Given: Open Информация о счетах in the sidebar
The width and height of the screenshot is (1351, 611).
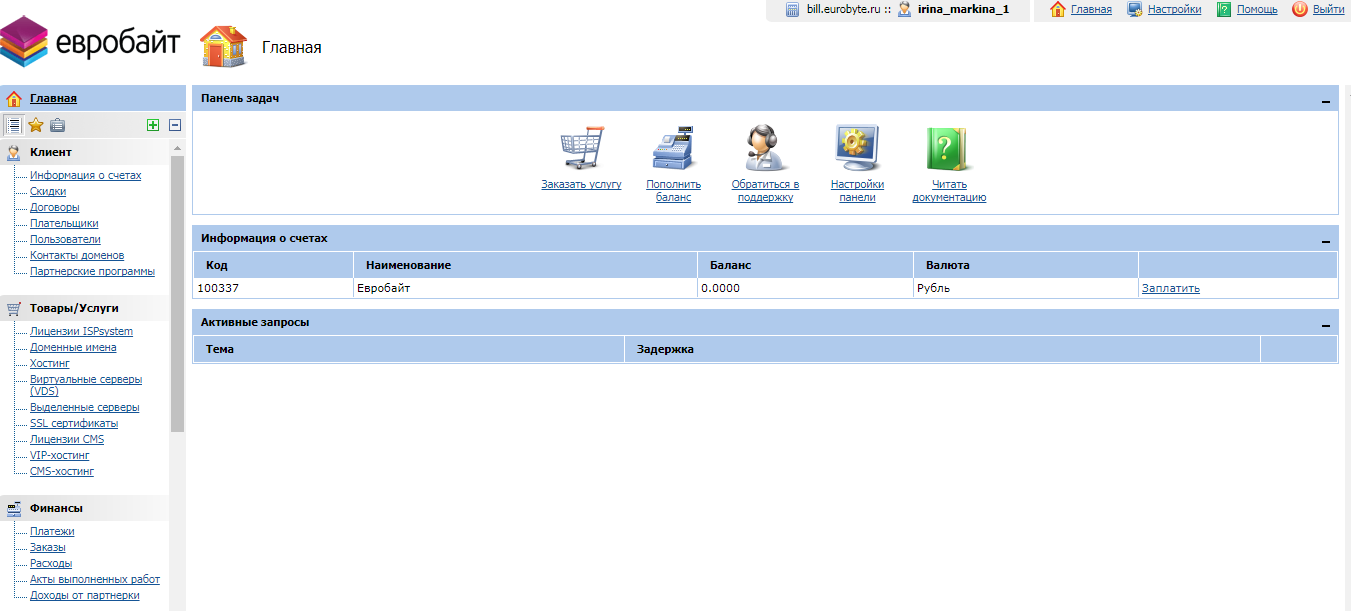Looking at the screenshot, I should [85, 175].
